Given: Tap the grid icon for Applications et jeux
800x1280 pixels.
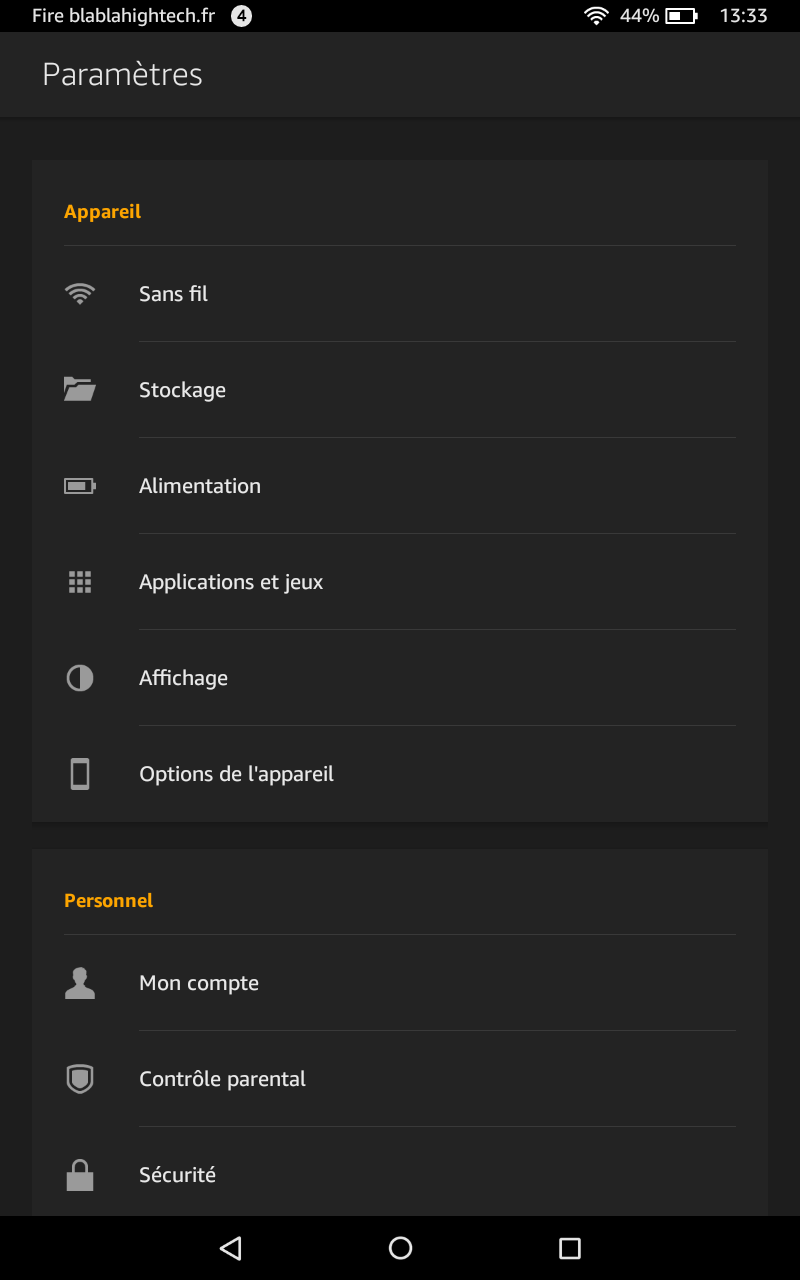Looking at the screenshot, I should [x=80, y=582].
